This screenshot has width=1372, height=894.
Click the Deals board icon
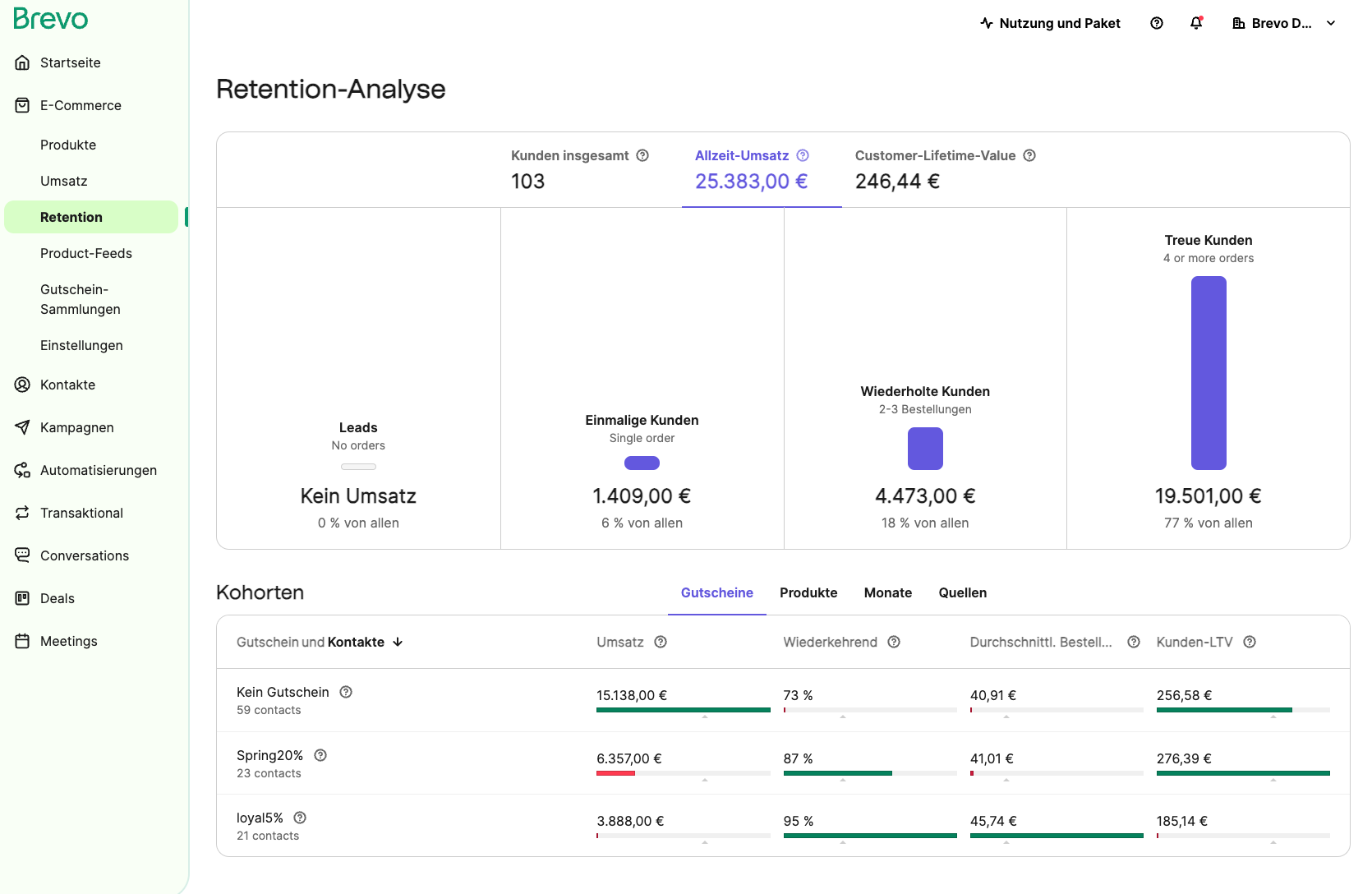(23, 598)
